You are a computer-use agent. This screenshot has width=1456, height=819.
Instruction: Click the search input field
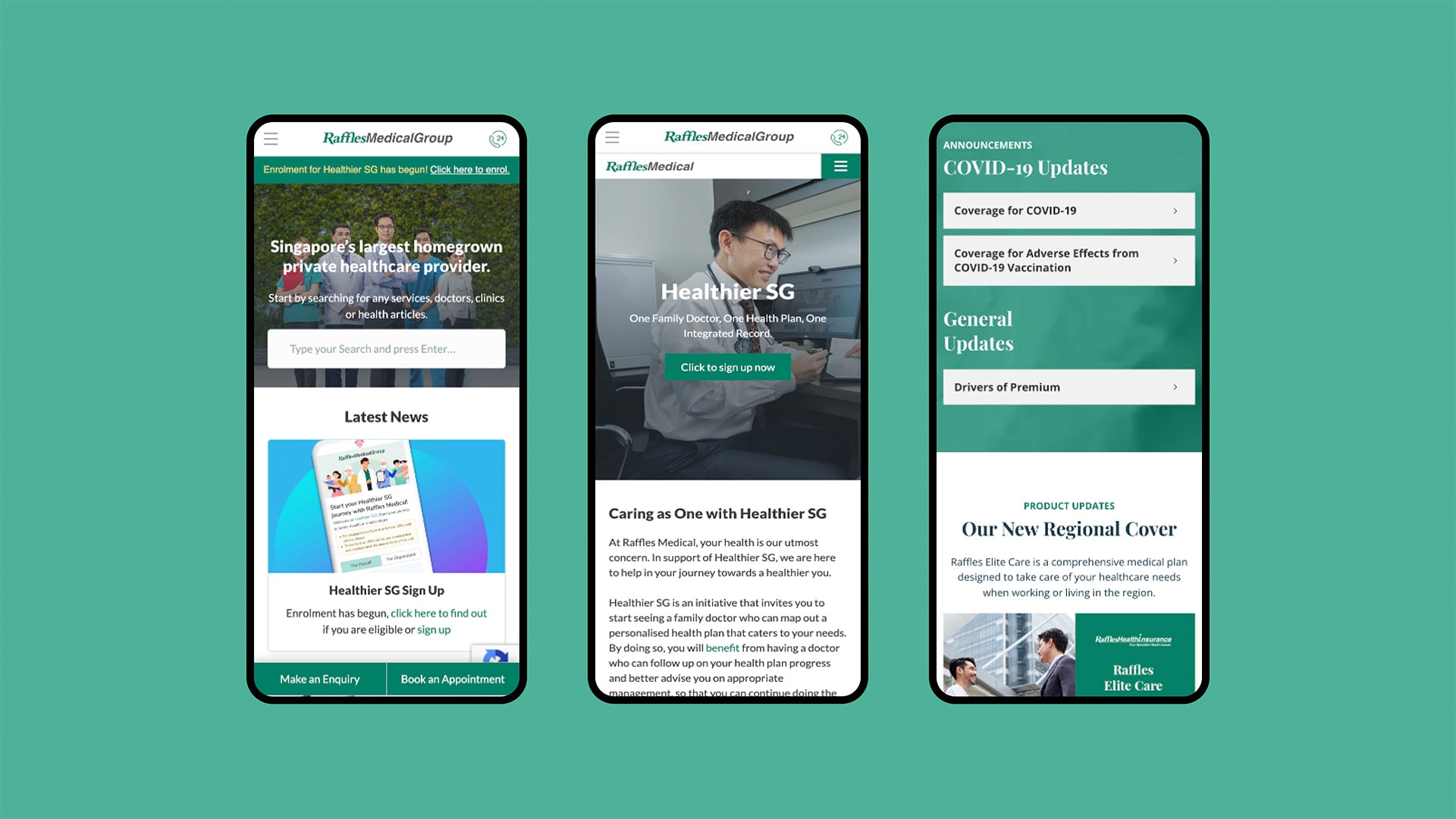click(386, 348)
